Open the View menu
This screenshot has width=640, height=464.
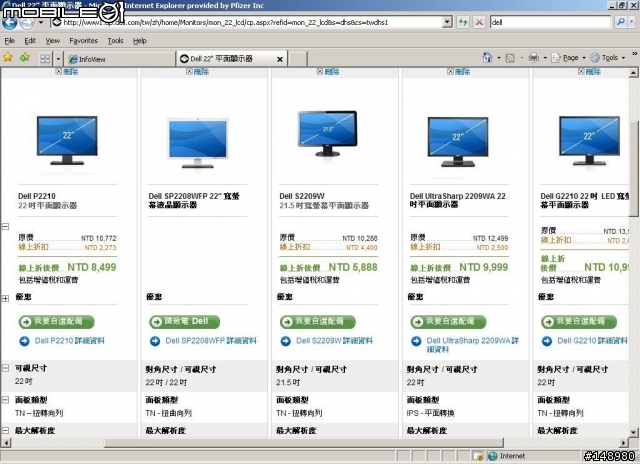pyautogui.click(x=53, y=41)
